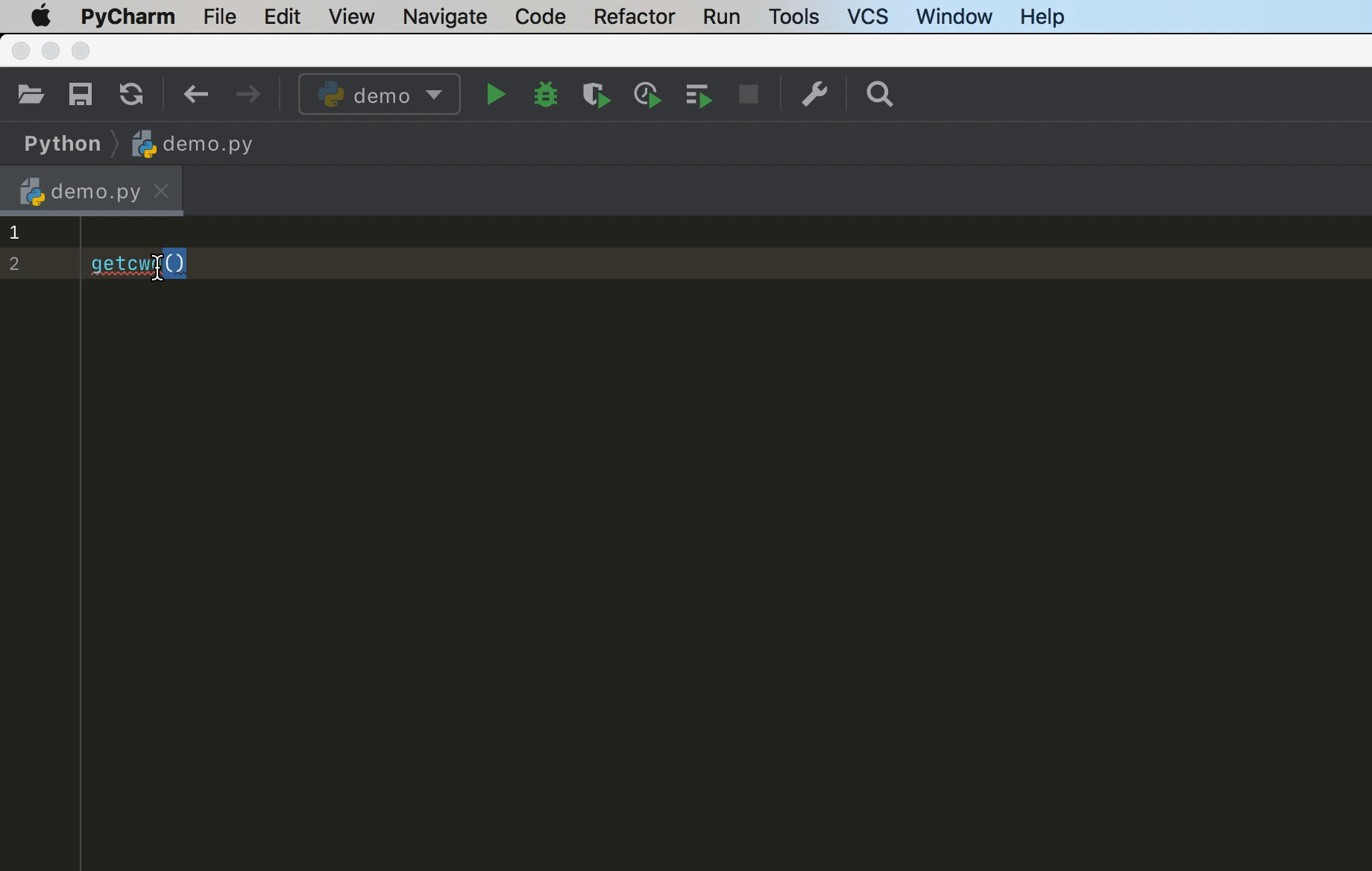Click the Synchronize refresh icon

click(x=131, y=95)
